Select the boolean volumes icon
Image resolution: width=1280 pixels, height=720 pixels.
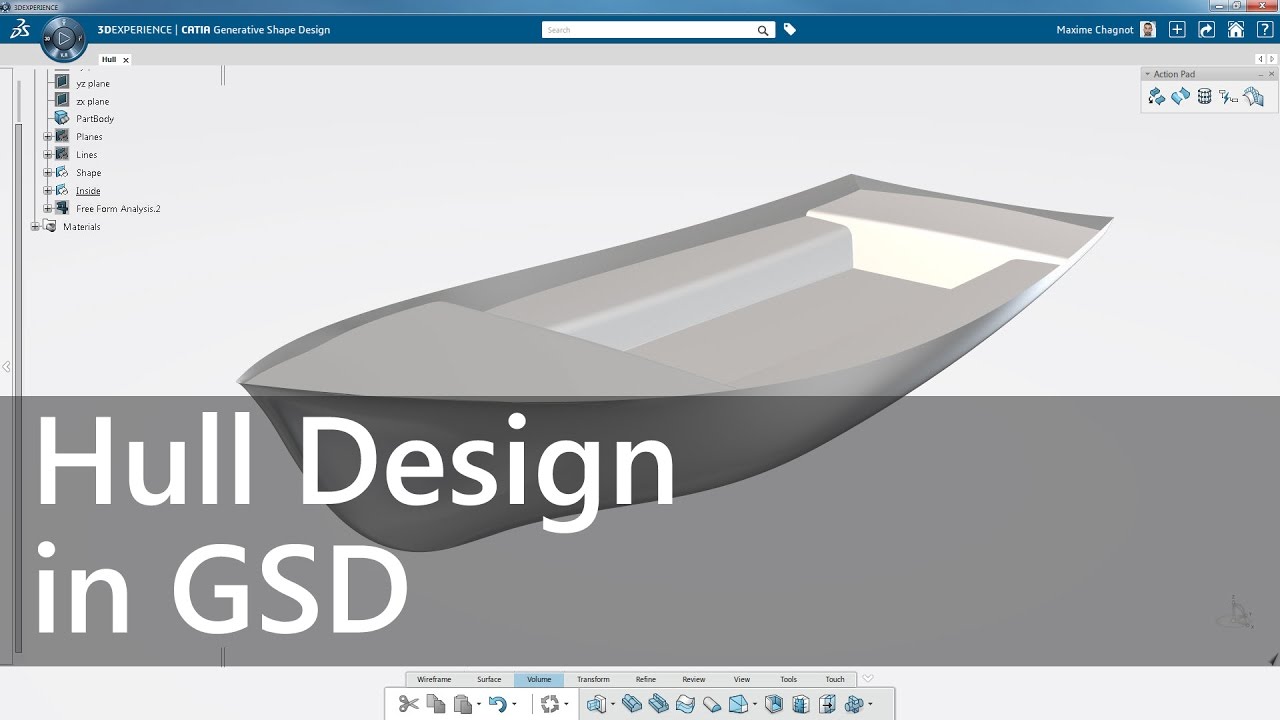pos(854,704)
